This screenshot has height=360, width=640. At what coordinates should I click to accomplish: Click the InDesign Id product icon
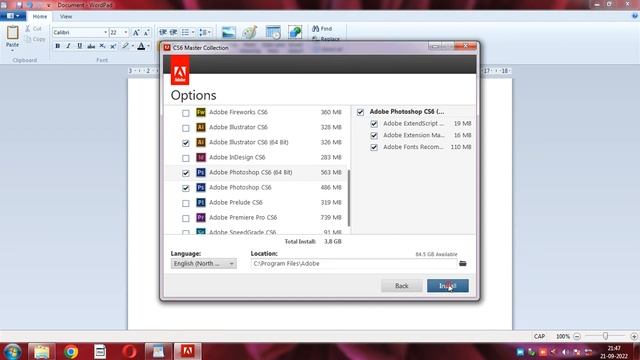click(200, 157)
